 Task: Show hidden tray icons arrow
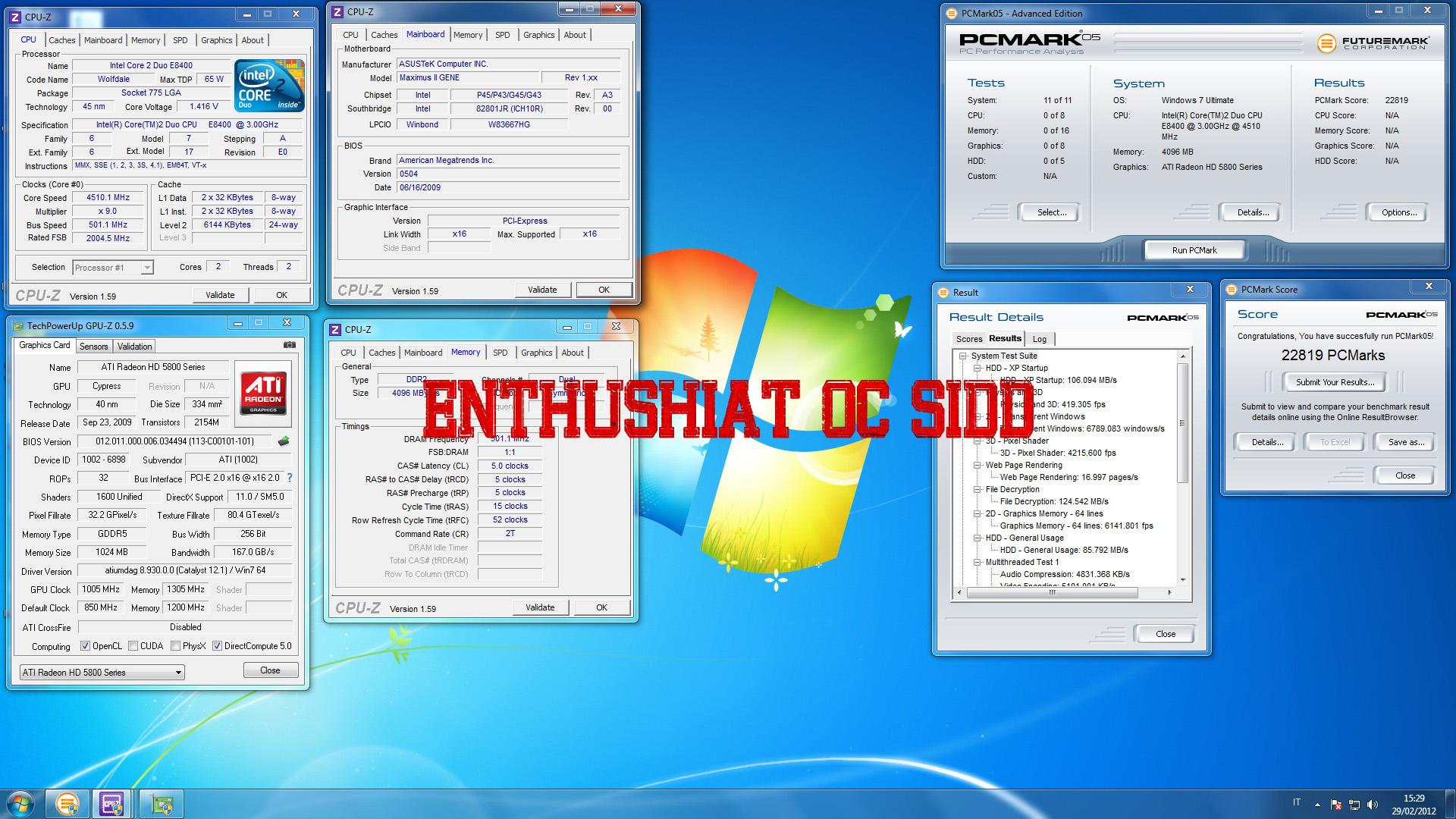(1317, 805)
